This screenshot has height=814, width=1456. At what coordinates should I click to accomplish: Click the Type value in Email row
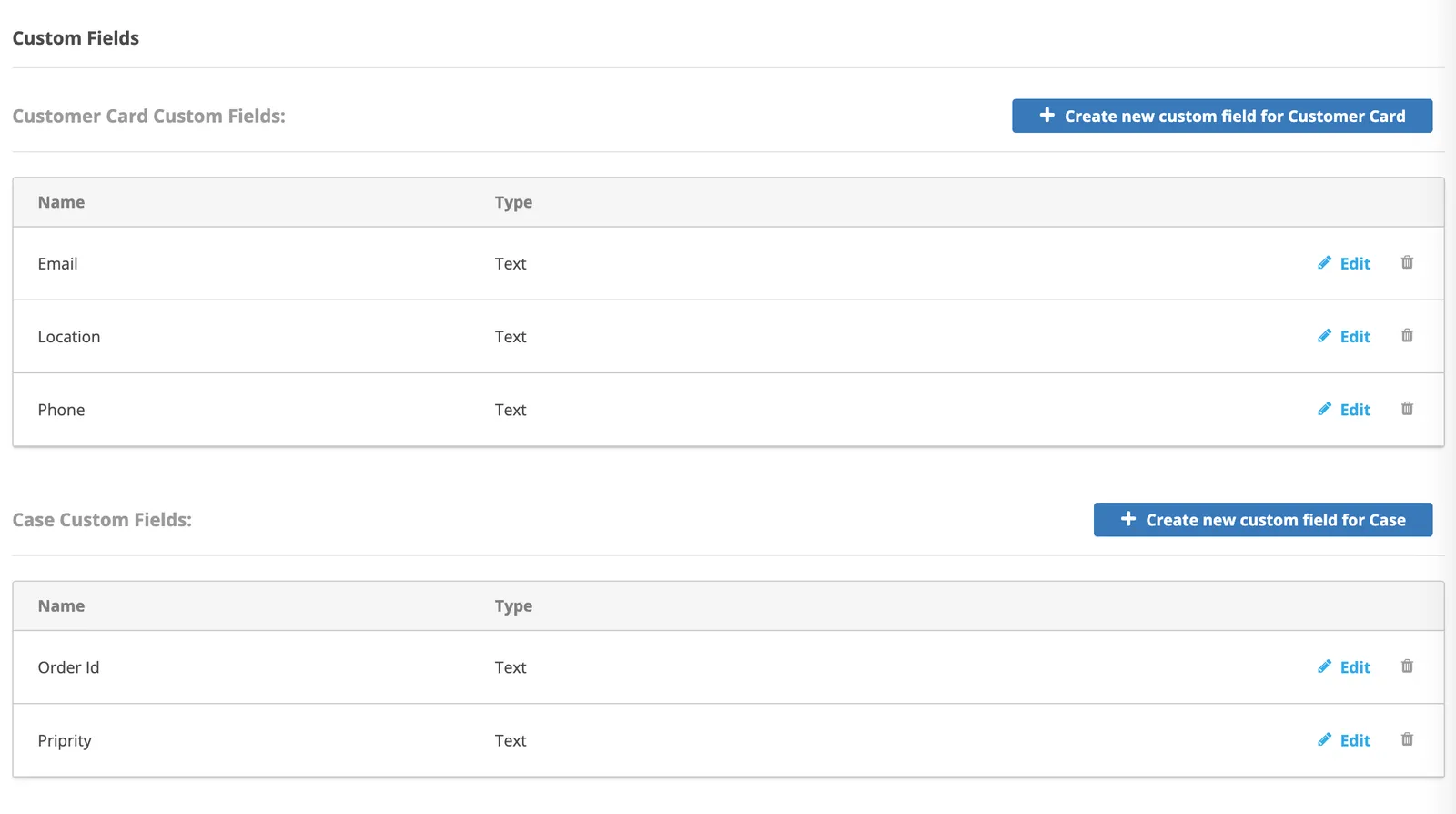[511, 263]
